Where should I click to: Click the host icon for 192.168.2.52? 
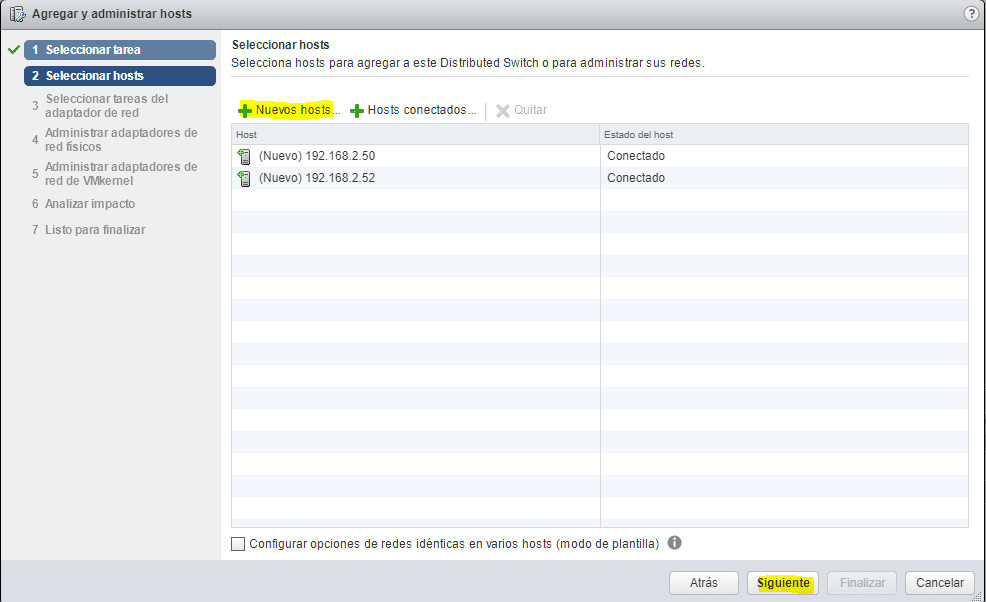click(x=245, y=178)
